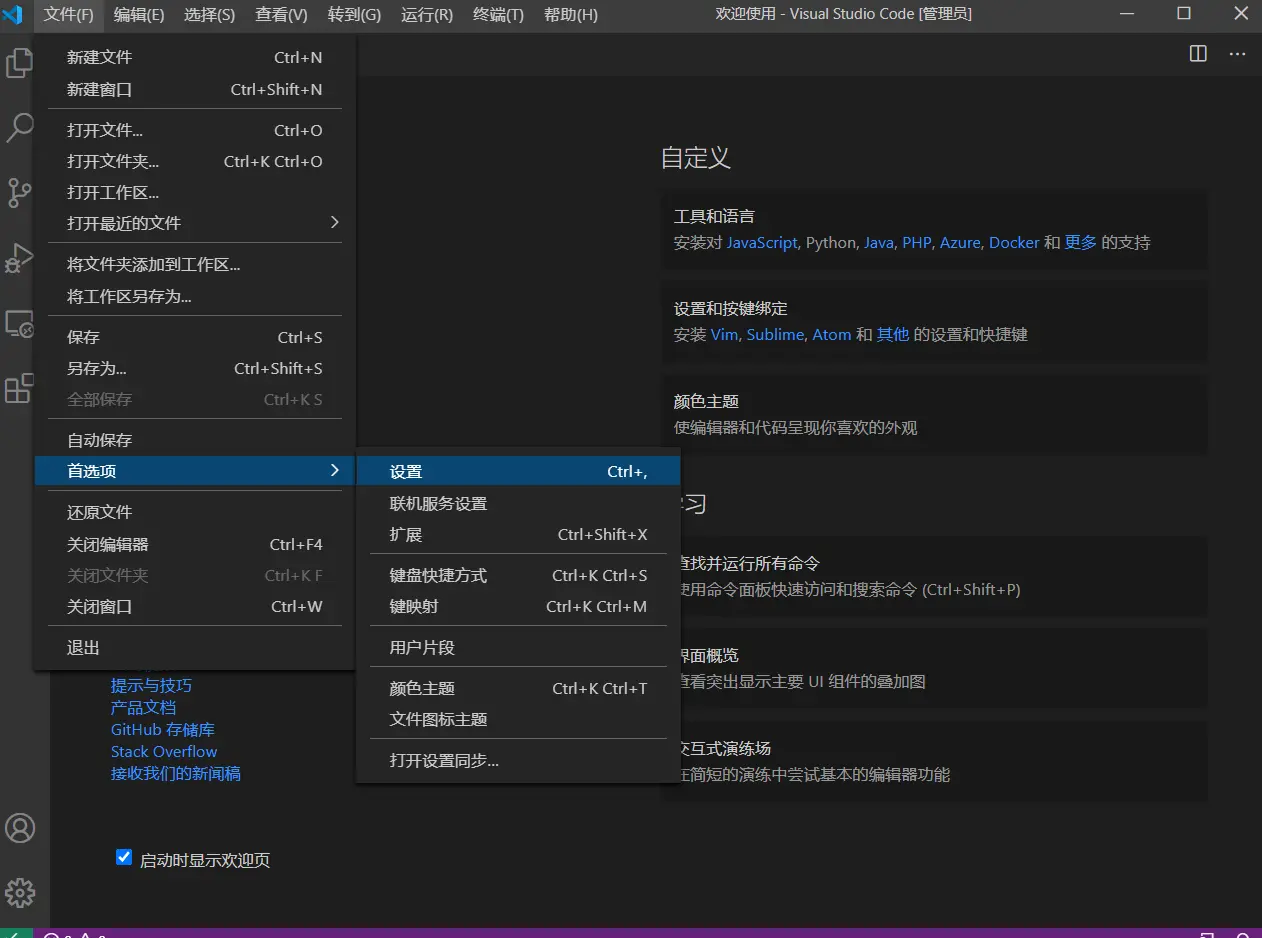
Task: Open 键映射 submenu entry
Action: (x=518, y=606)
